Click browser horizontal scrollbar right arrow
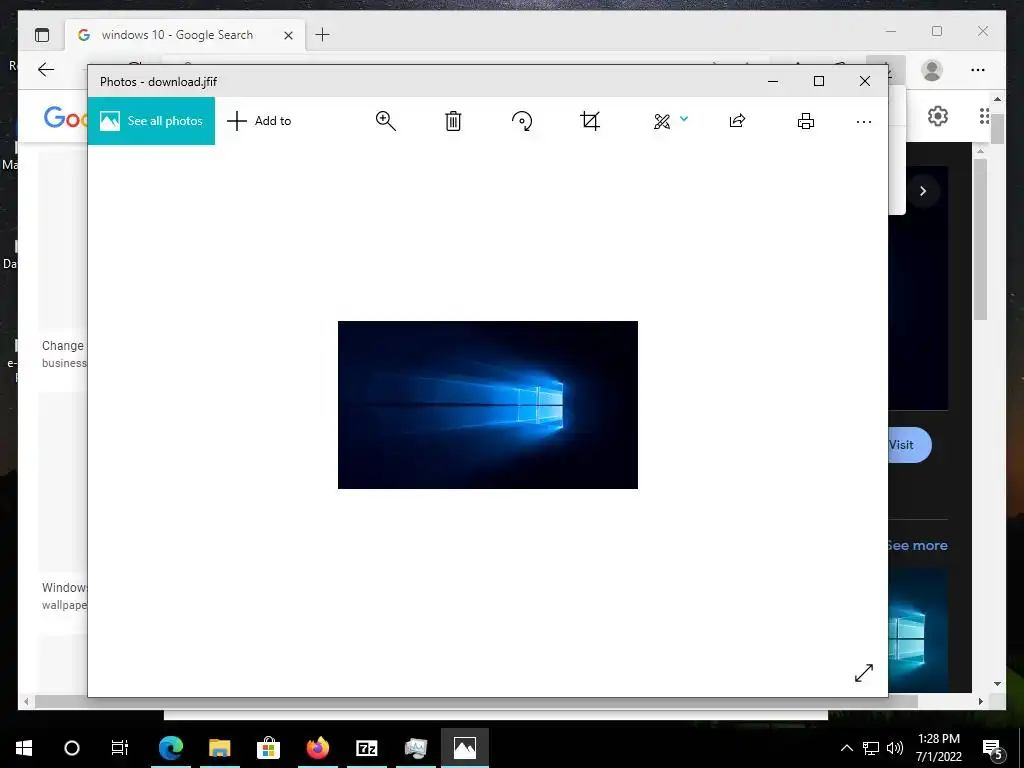The image size is (1024, 768). [x=980, y=701]
